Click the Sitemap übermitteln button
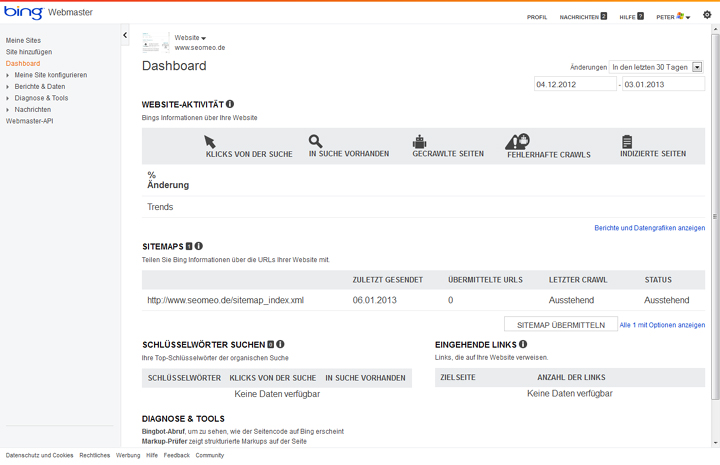This screenshot has width=720, height=465. pyautogui.click(x=561, y=325)
